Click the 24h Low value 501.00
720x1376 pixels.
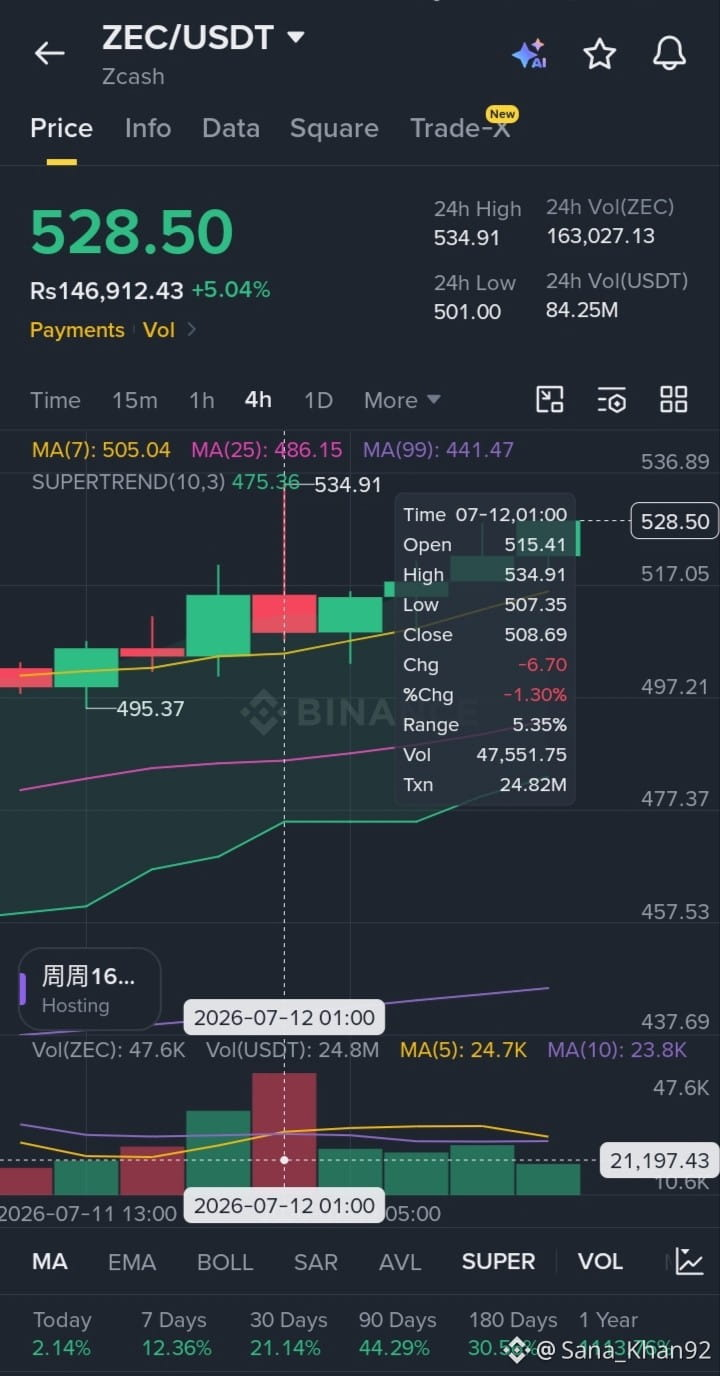467,311
